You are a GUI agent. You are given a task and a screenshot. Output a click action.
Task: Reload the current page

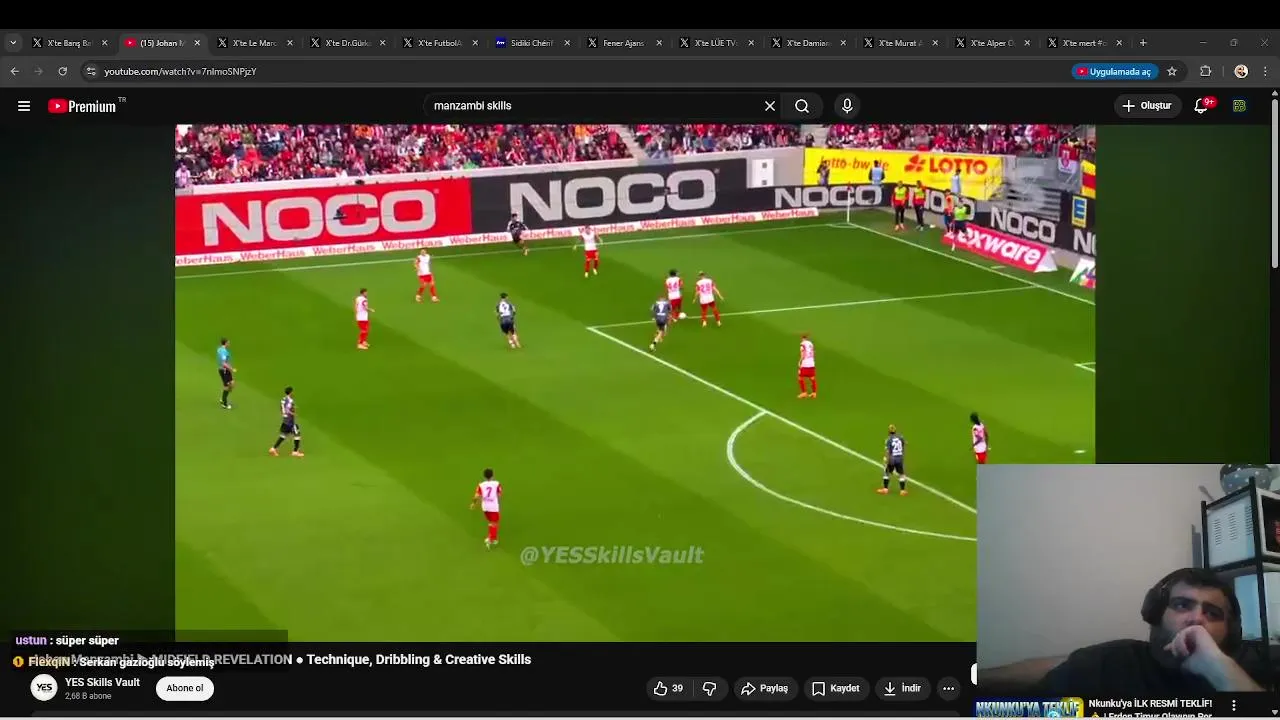pyautogui.click(x=62, y=71)
